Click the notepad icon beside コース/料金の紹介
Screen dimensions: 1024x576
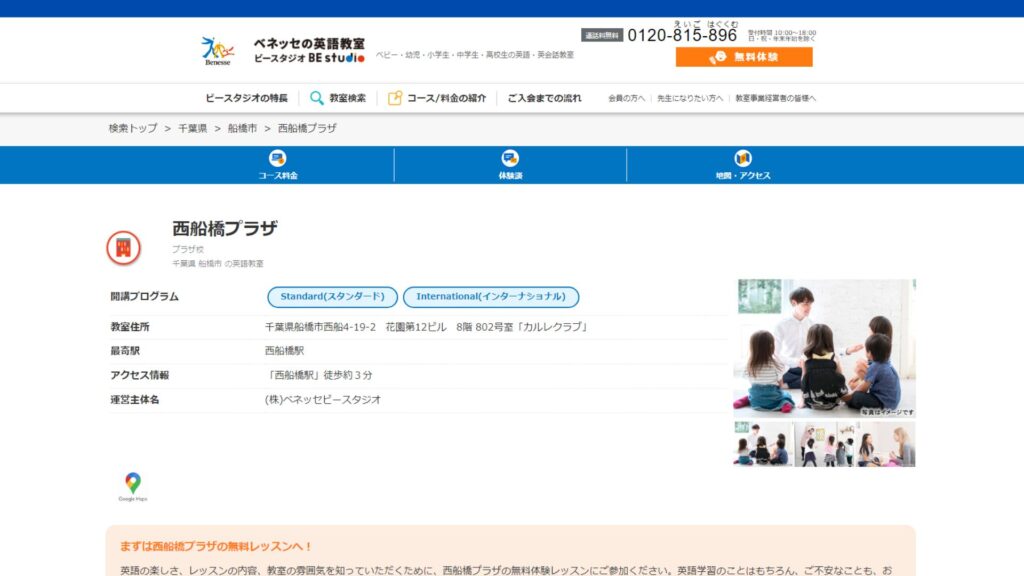pos(394,98)
